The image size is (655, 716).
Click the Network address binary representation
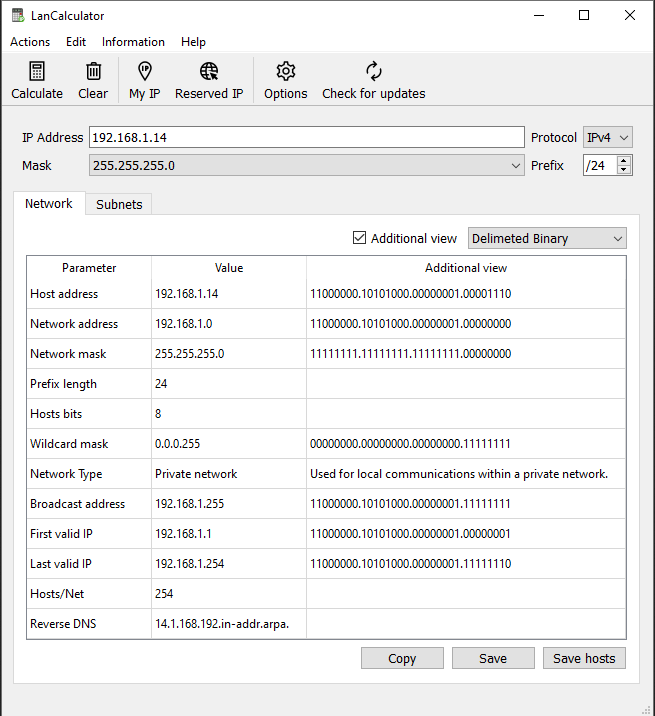coord(411,324)
